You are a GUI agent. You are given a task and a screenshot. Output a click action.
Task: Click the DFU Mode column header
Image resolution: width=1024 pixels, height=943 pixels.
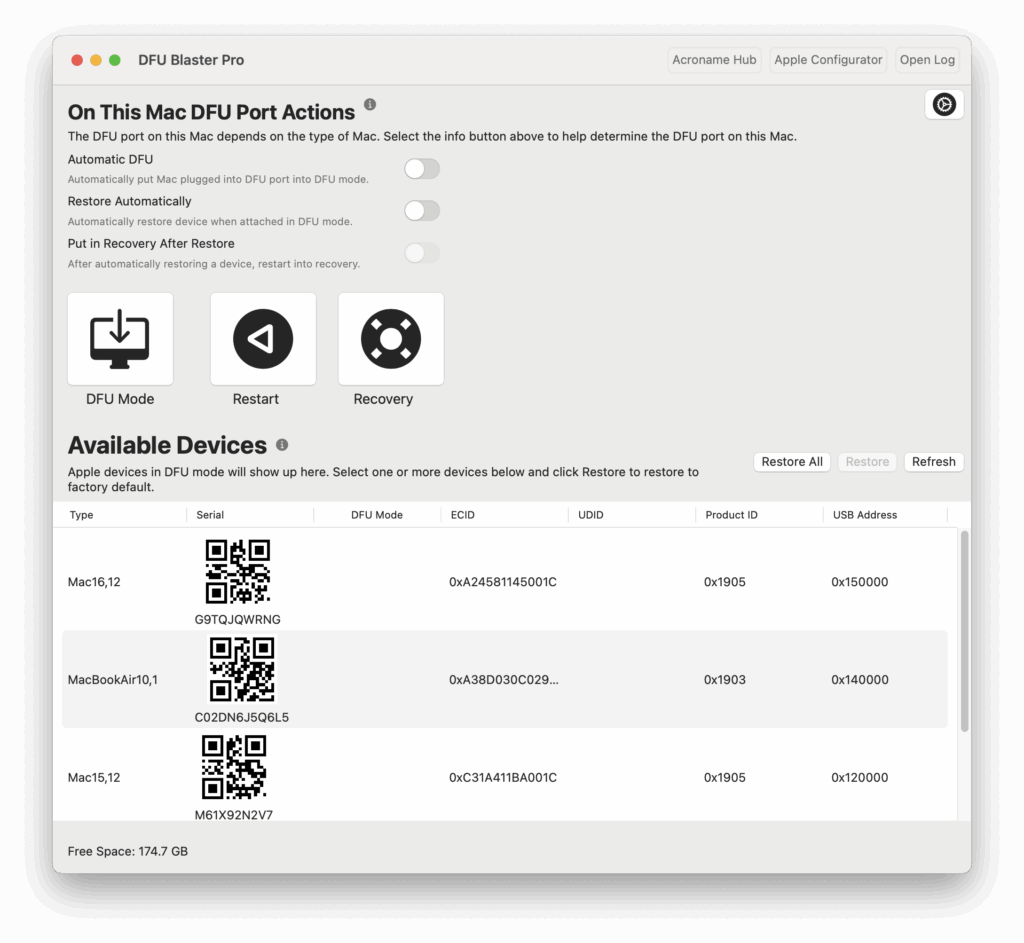click(x=377, y=515)
